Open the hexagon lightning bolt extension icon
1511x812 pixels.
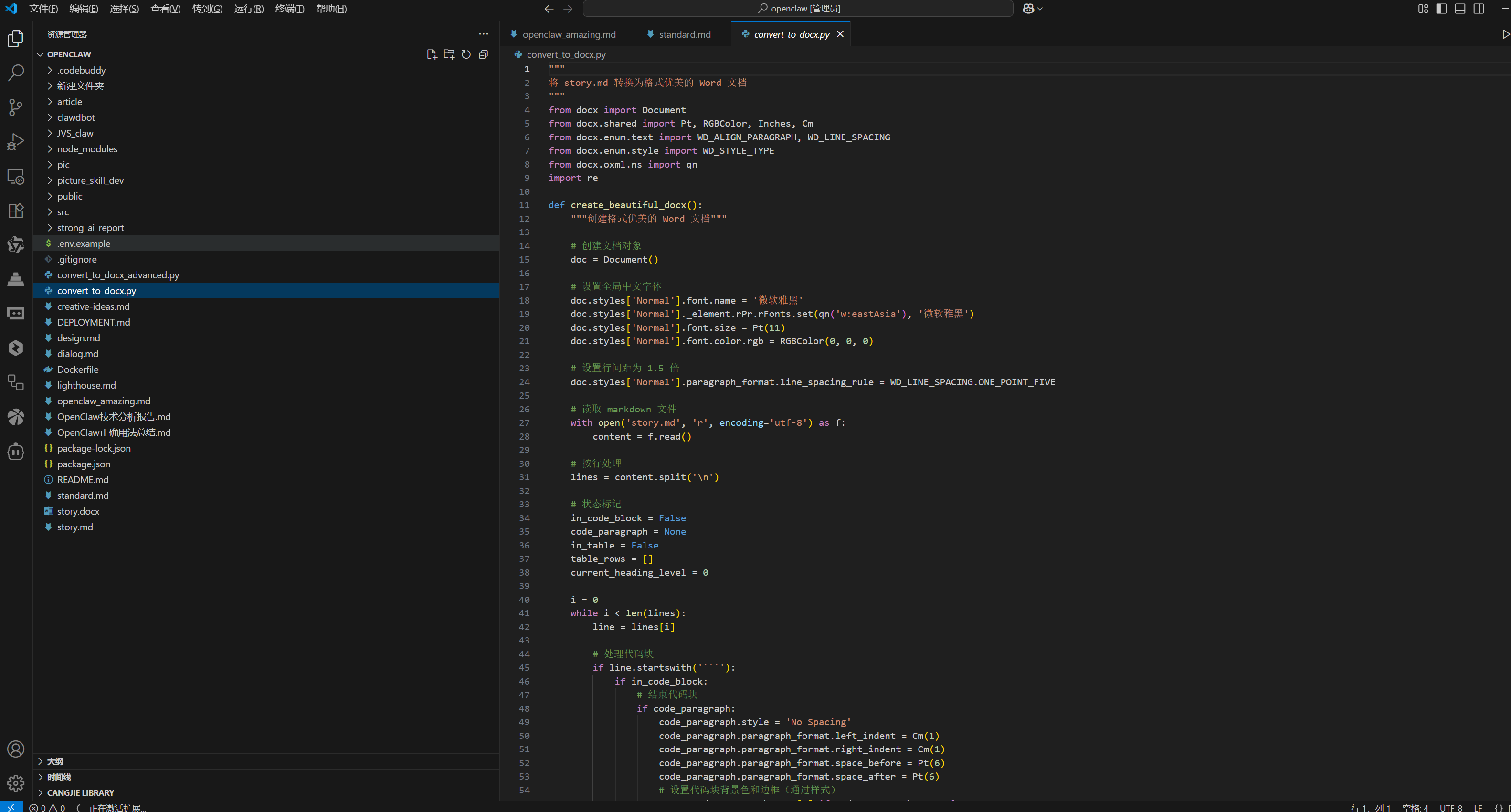16,348
